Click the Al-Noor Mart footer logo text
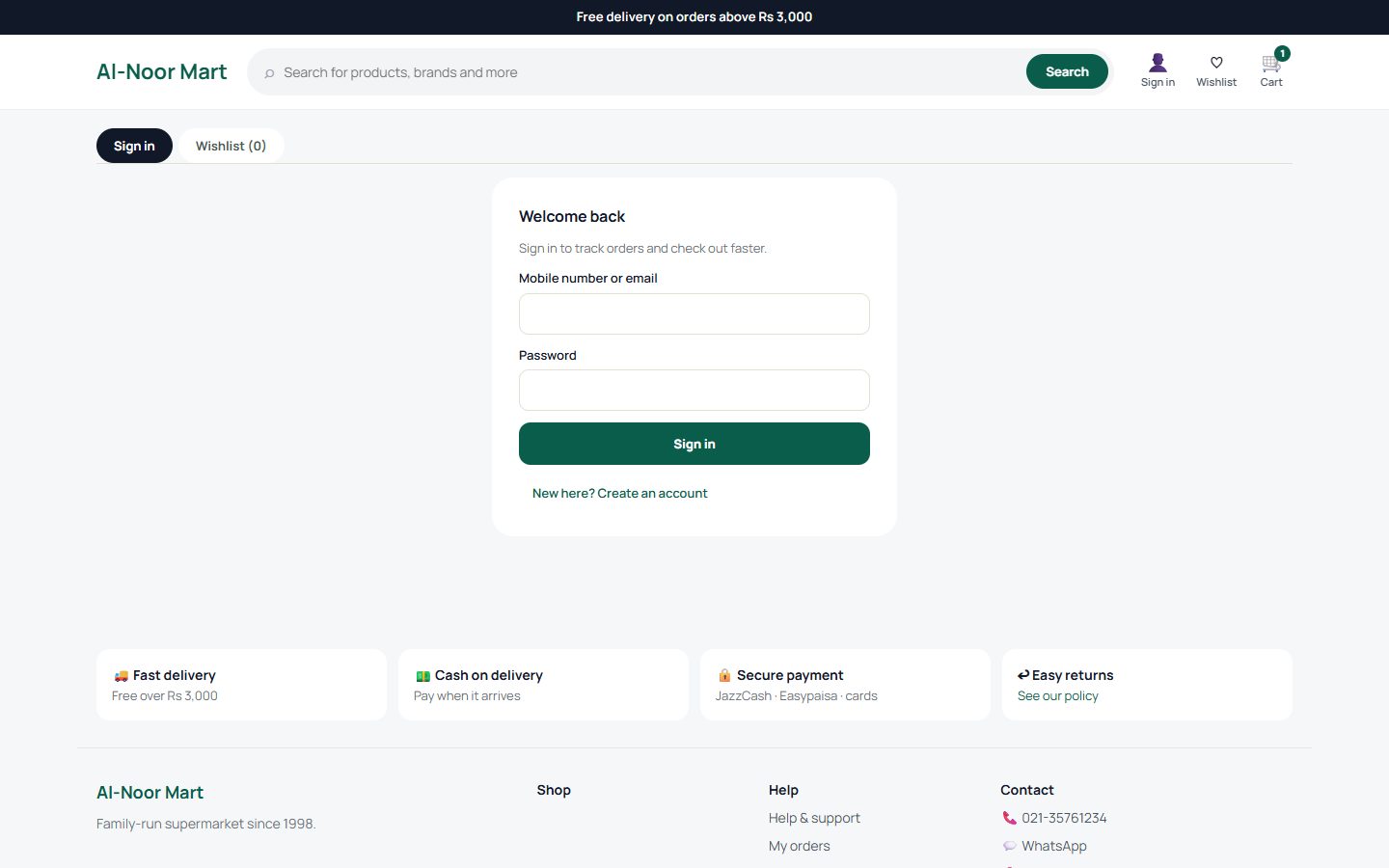Image resolution: width=1389 pixels, height=868 pixels. point(150,793)
